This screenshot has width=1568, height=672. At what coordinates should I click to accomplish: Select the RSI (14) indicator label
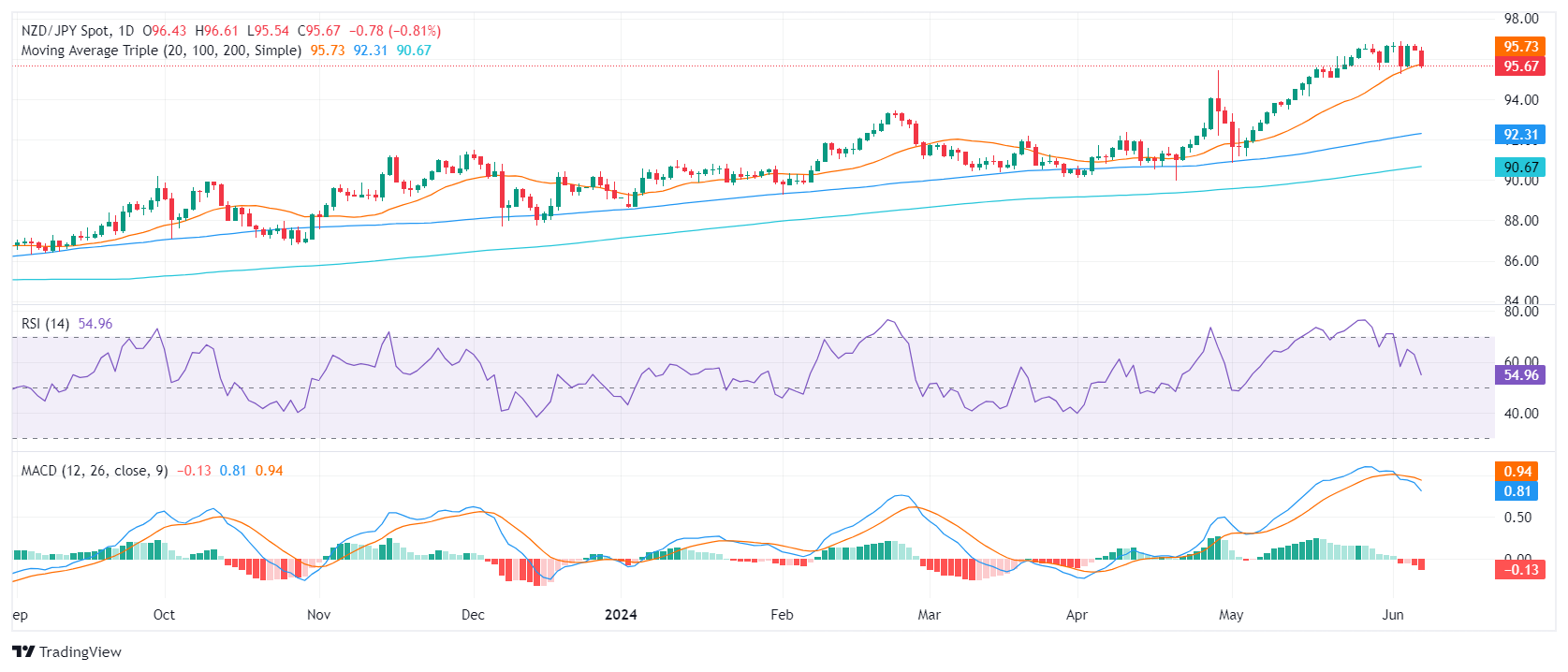point(45,324)
